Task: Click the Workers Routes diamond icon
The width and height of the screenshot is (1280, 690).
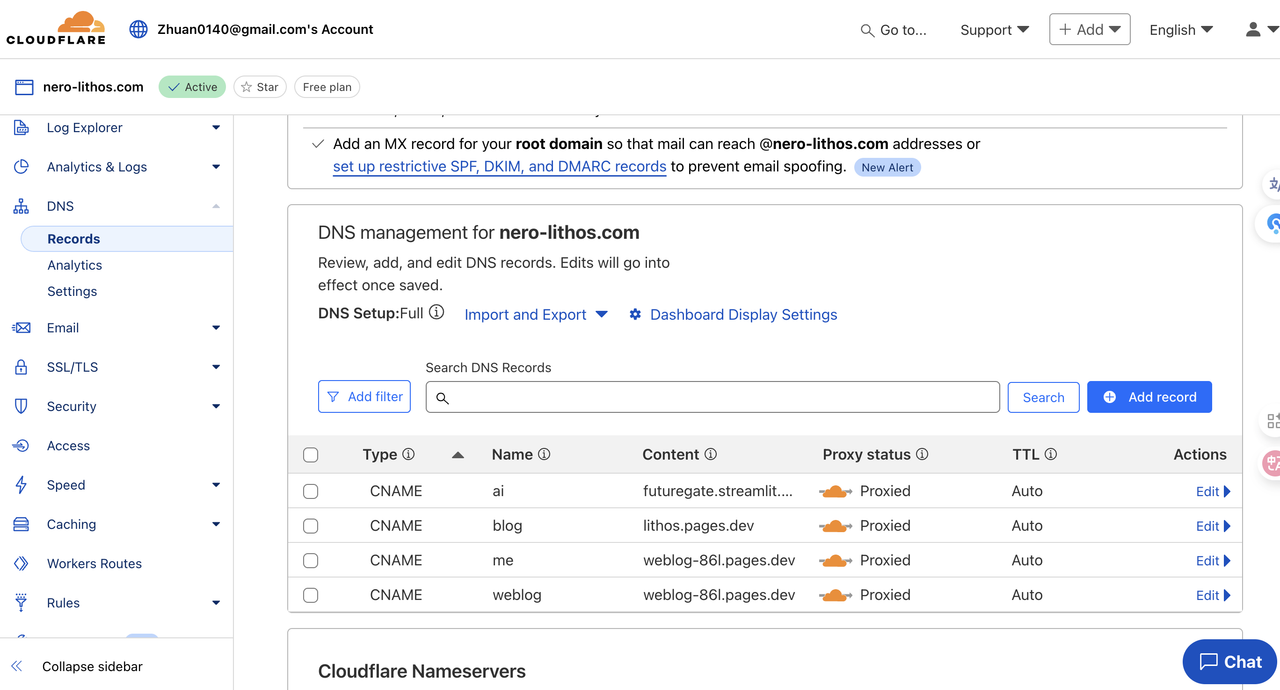Action: (x=21, y=564)
